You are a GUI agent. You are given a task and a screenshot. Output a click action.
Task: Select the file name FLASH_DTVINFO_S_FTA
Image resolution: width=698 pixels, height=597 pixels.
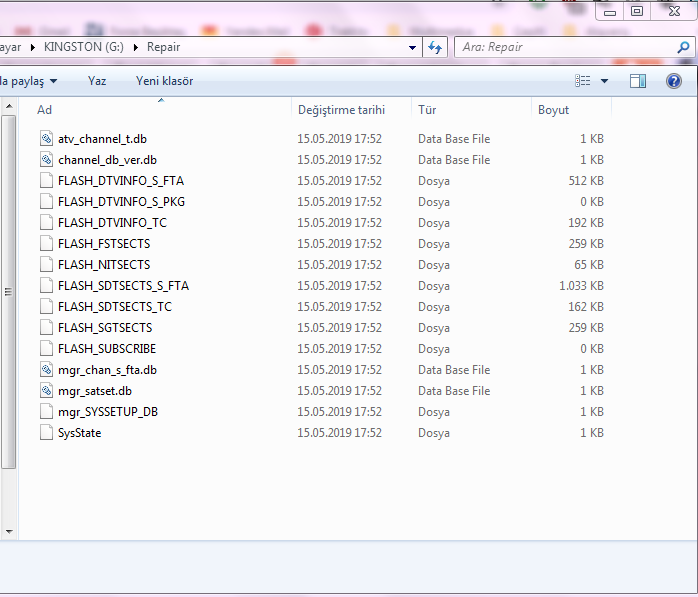121,181
